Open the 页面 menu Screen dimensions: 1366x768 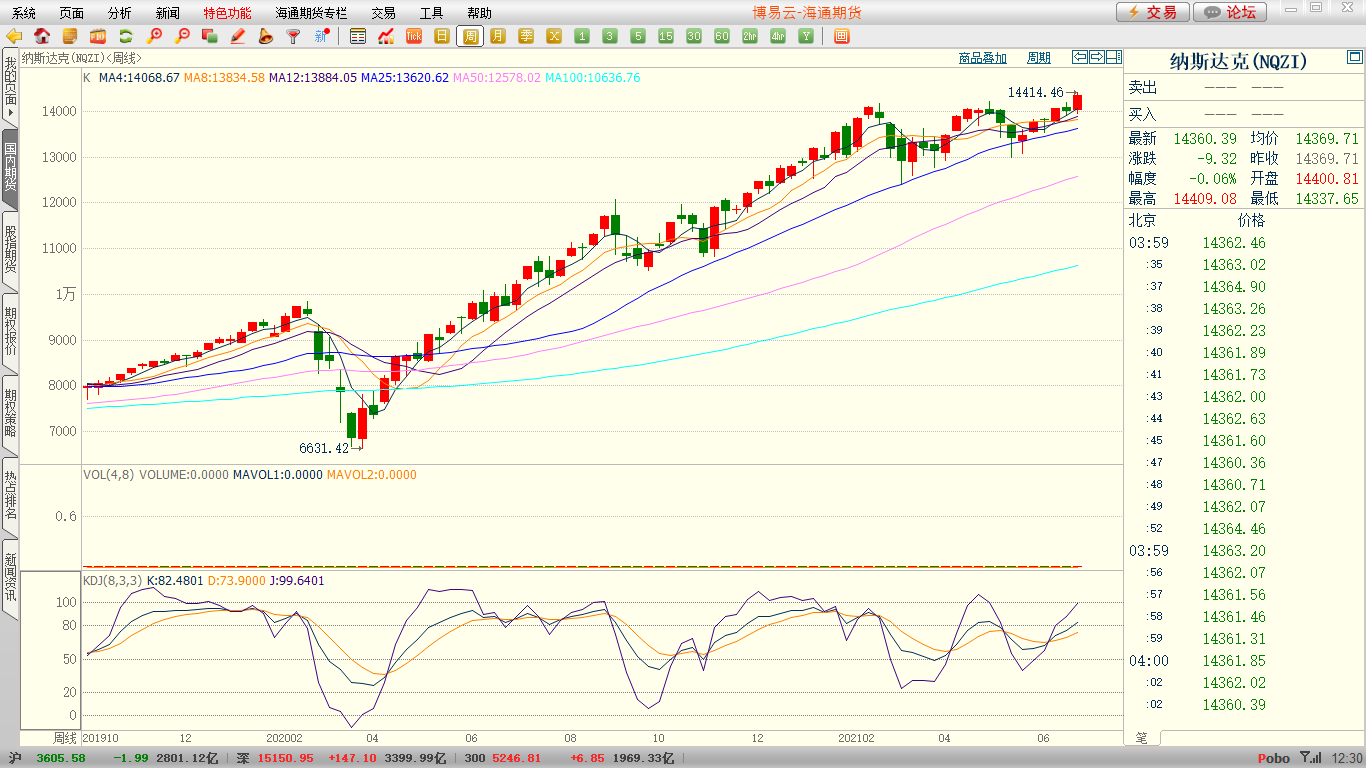pyautogui.click(x=71, y=13)
